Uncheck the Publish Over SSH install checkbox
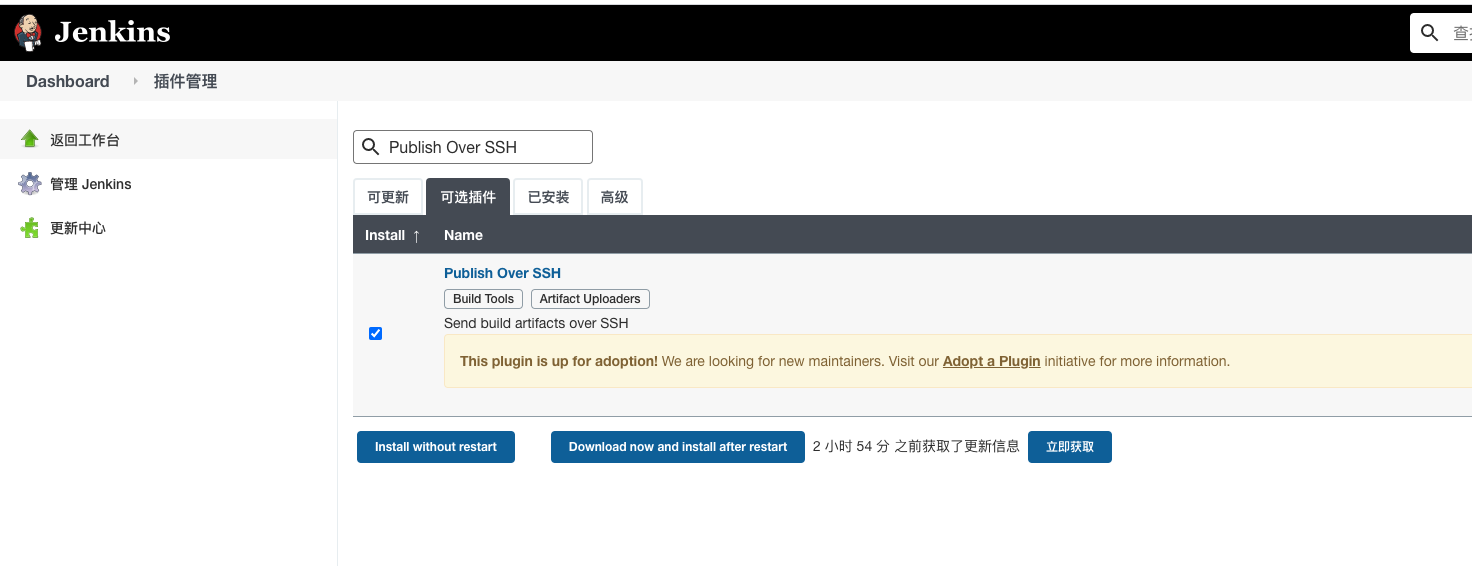 pos(376,333)
